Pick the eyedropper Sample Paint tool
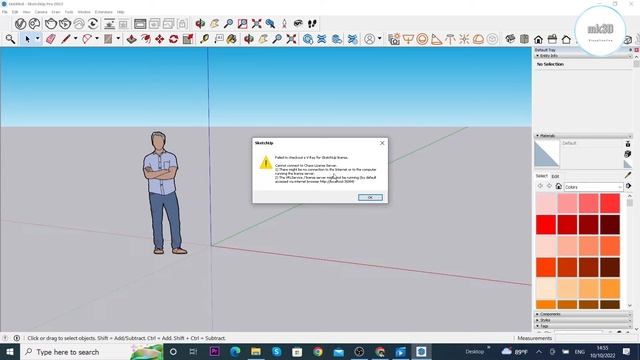Viewport: 640px width, 360px height. [628, 175]
